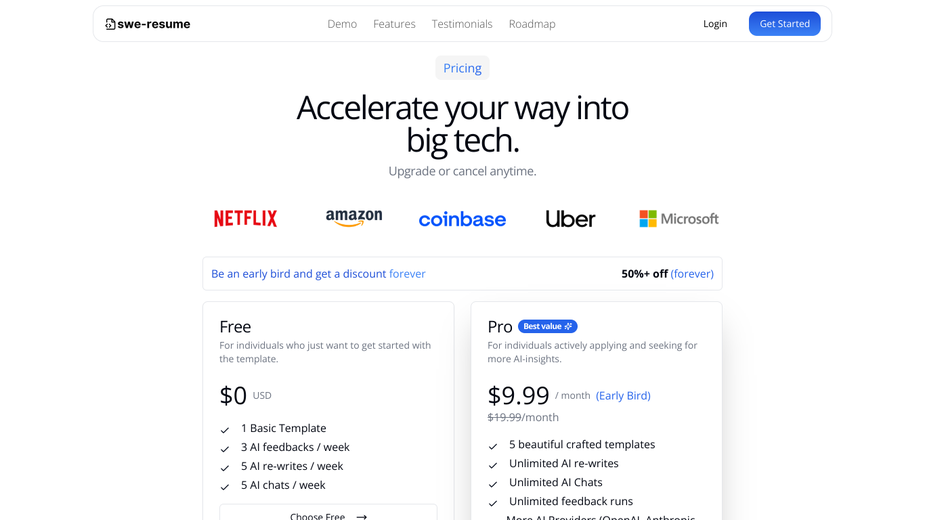The image size is (925, 520).
Task: Click the early bird discount banner
Action: [x=462, y=274]
